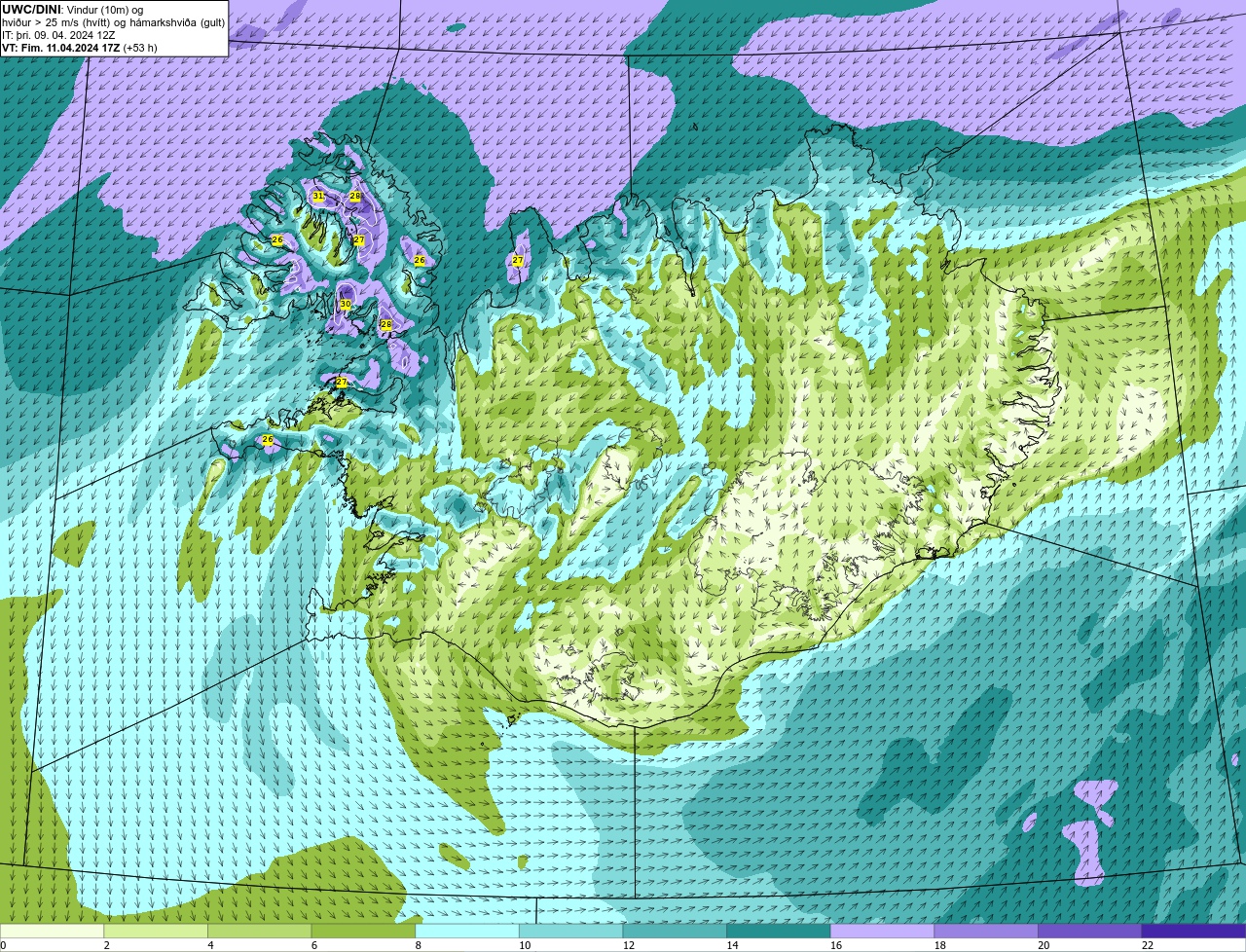
Task: Pick the 0–2 m/s pale yellow legend swatch
Action: pyautogui.click(x=53, y=931)
